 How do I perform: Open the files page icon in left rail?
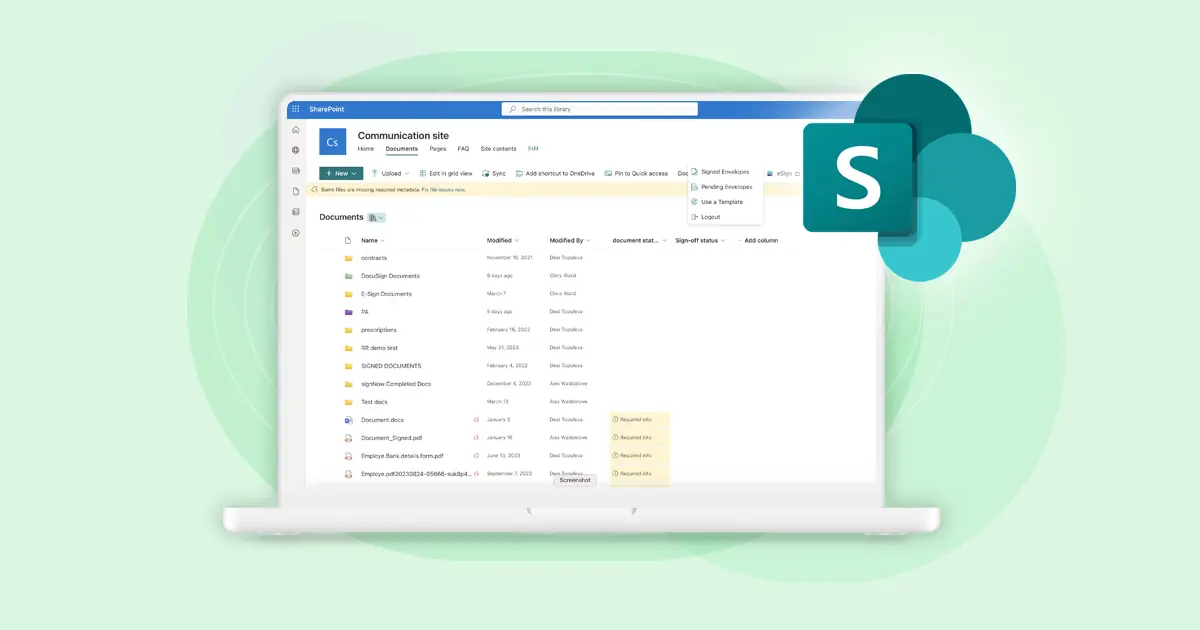[x=295, y=191]
